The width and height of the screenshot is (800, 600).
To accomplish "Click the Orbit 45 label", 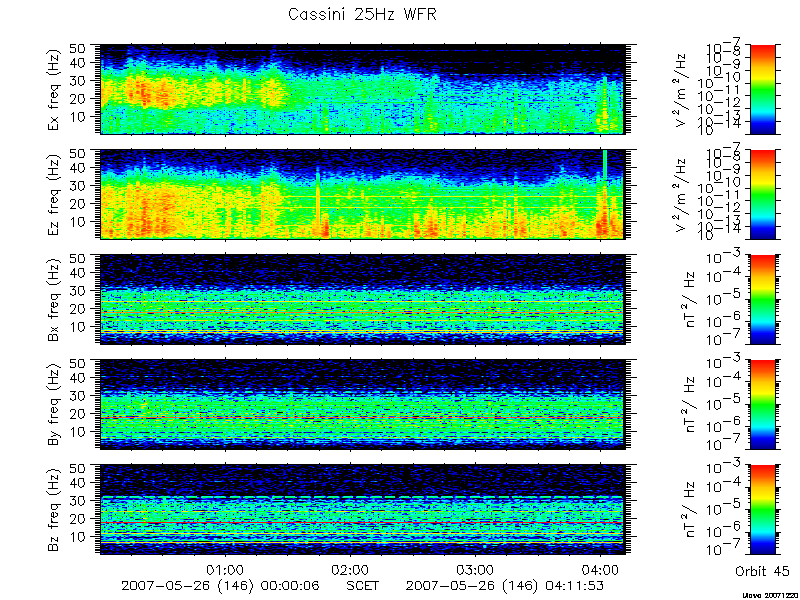I will (762, 571).
